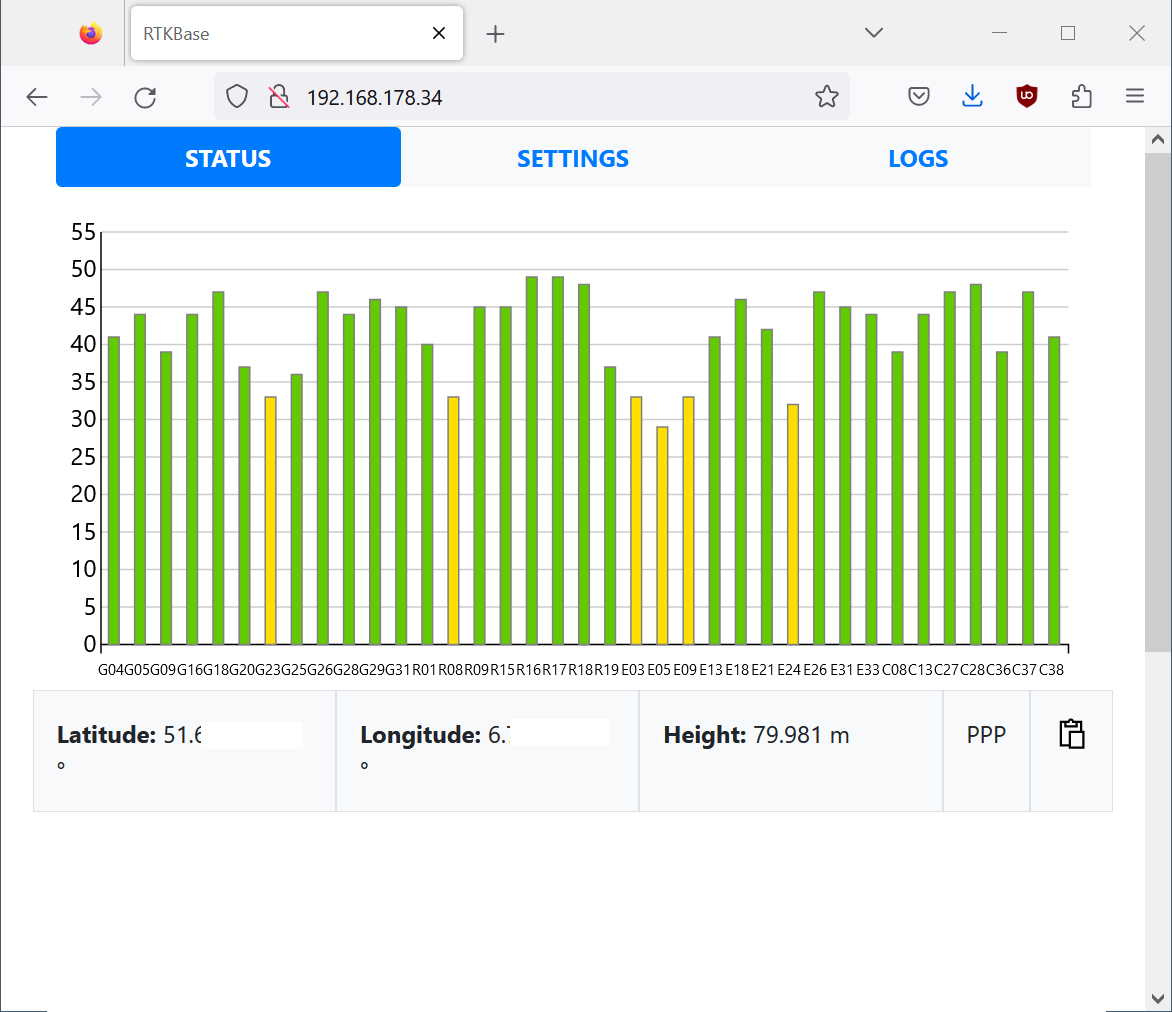Open the LOGS tab
The width and height of the screenshot is (1172, 1012).
coord(917,158)
